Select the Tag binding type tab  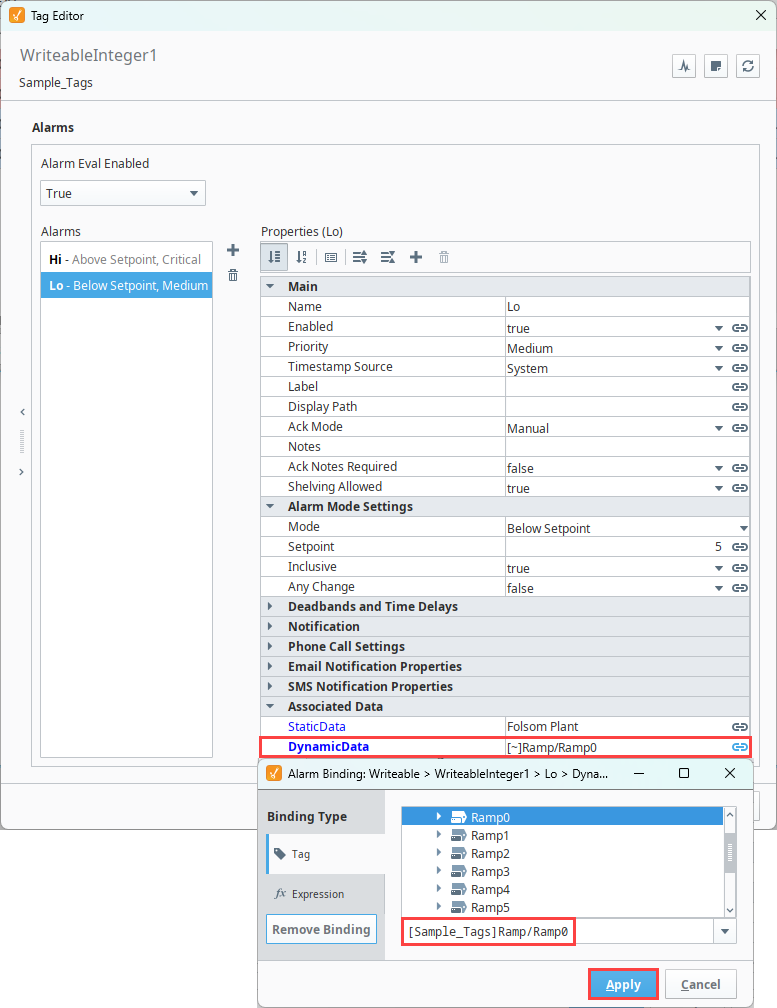click(x=326, y=854)
